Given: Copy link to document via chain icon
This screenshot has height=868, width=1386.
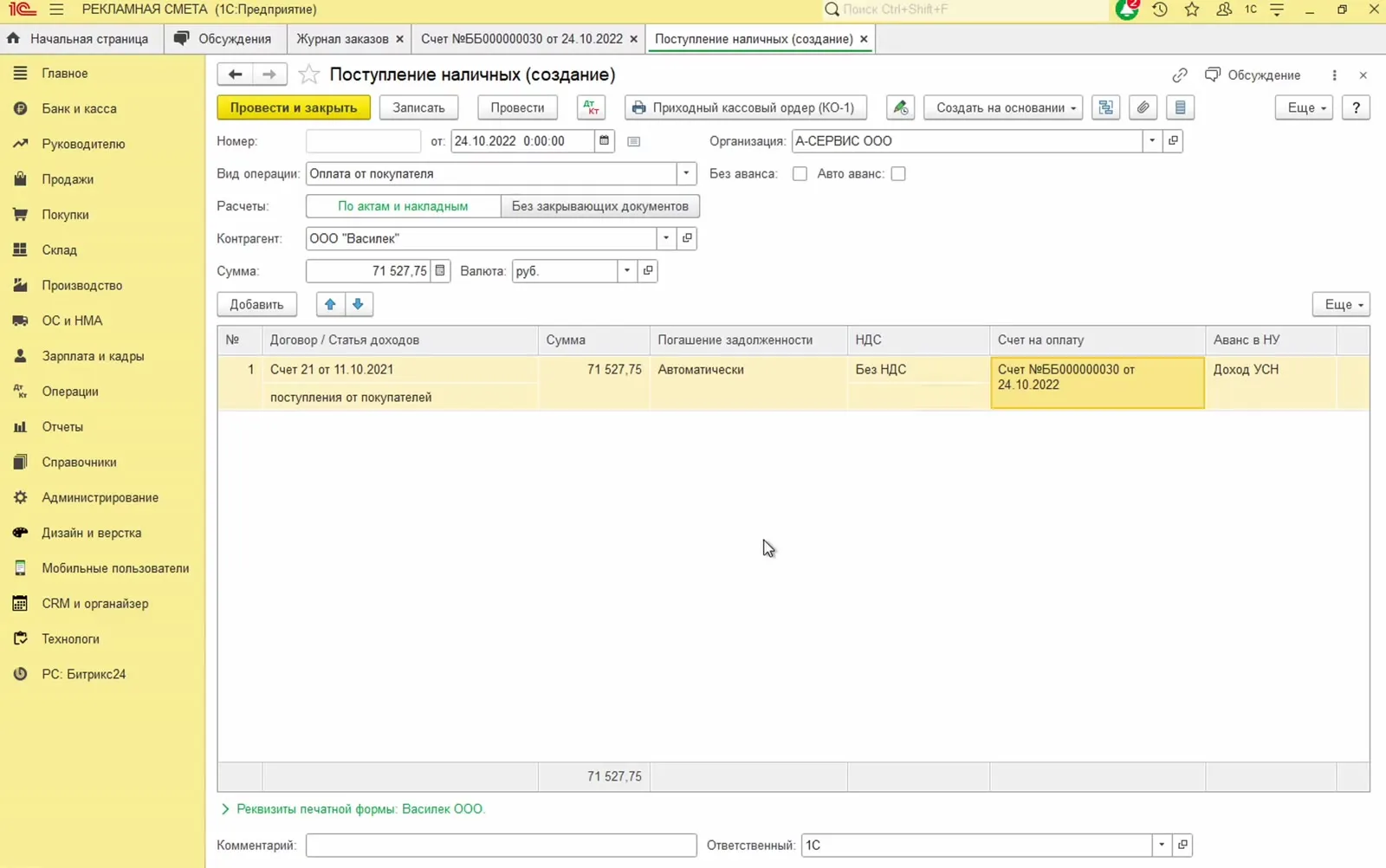Looking at the screenshot, I should (x=1180, y=75).
